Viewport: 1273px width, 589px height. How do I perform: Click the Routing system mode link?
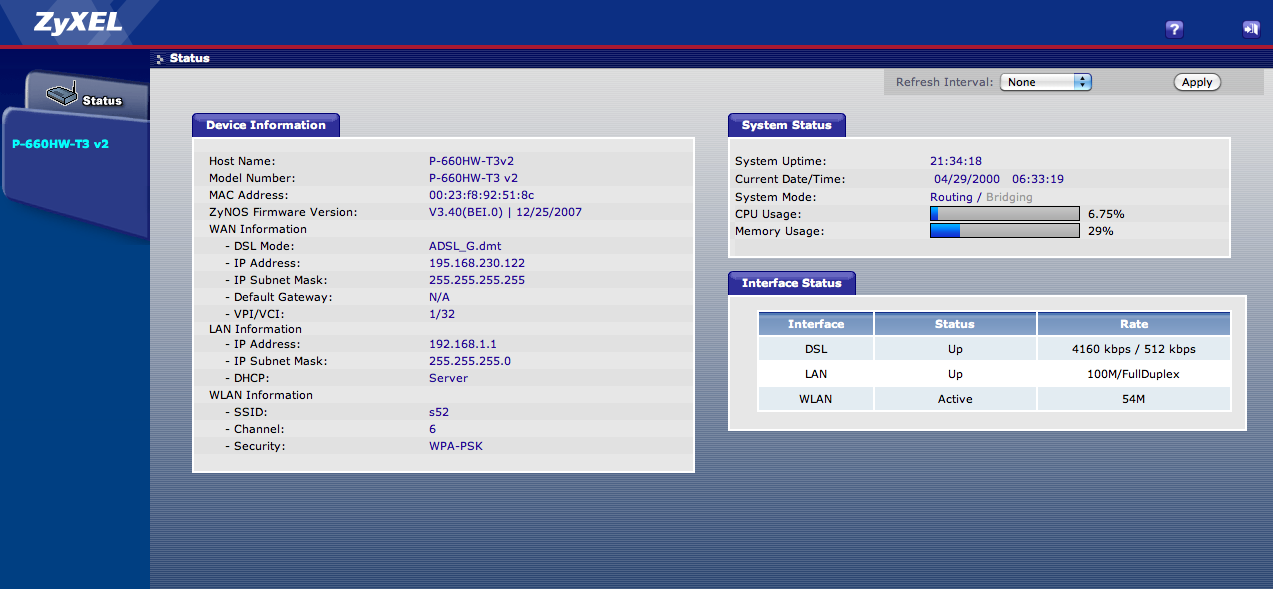[951, 197]
